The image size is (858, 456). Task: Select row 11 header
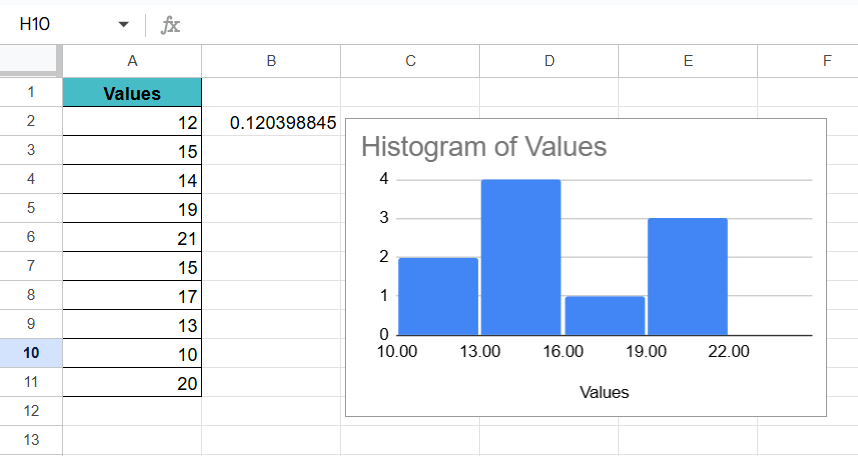(x=31, y=382)
